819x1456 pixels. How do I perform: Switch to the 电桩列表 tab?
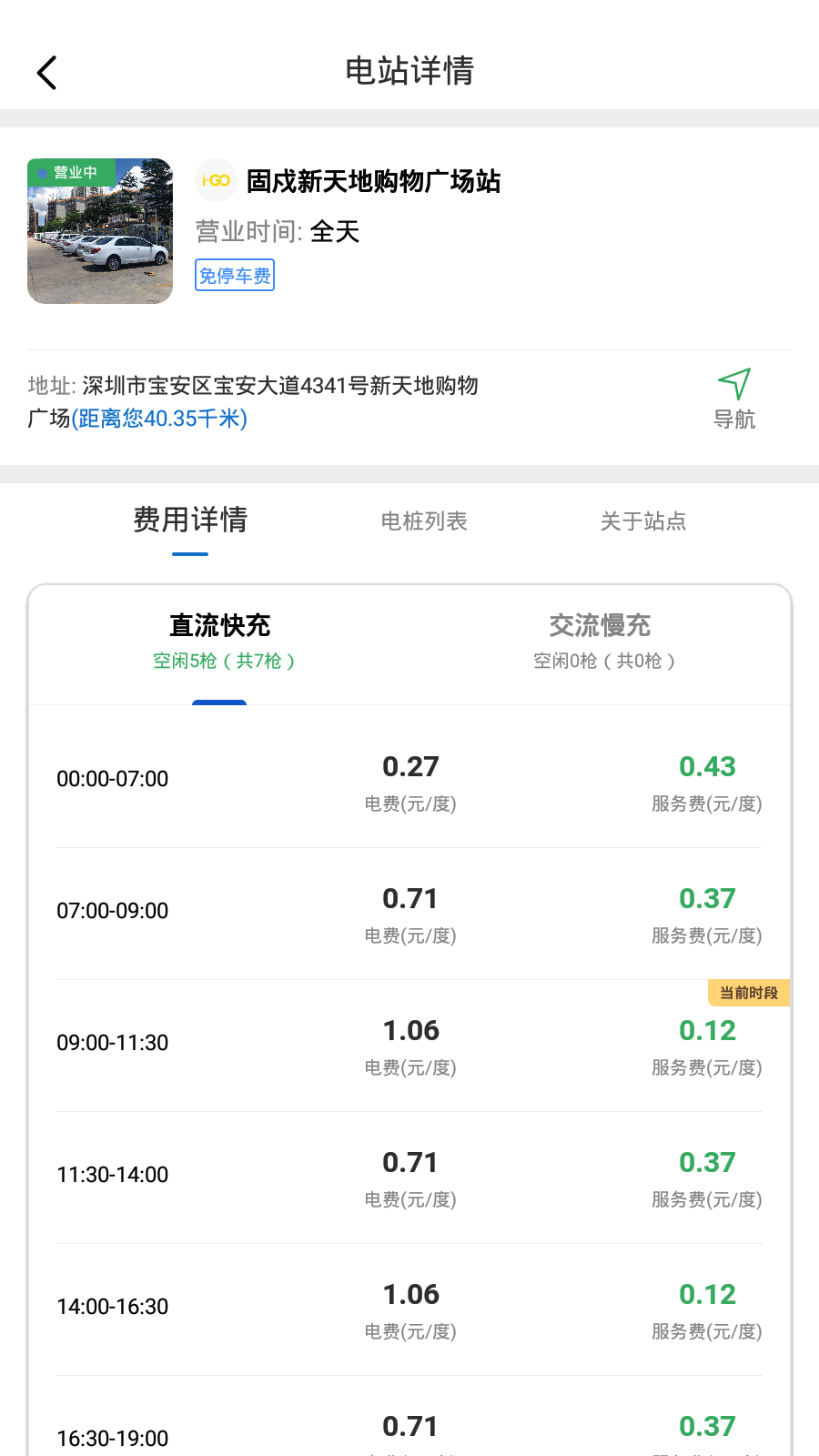coord(424,521)
